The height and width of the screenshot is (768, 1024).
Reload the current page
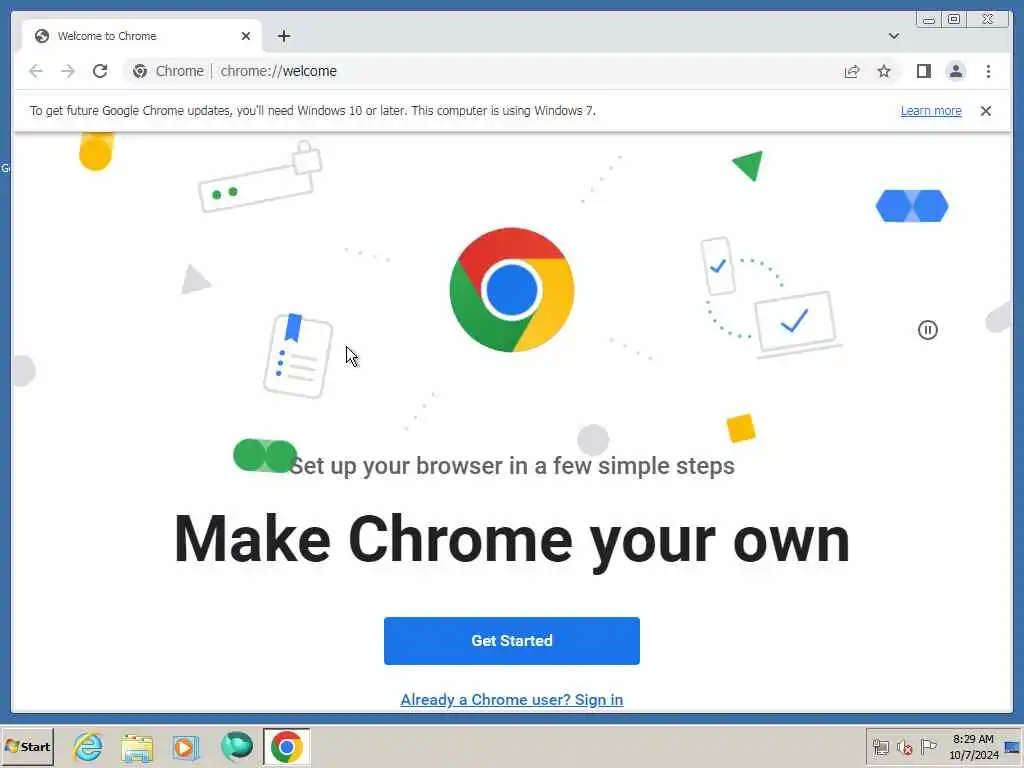click(100, 71)
